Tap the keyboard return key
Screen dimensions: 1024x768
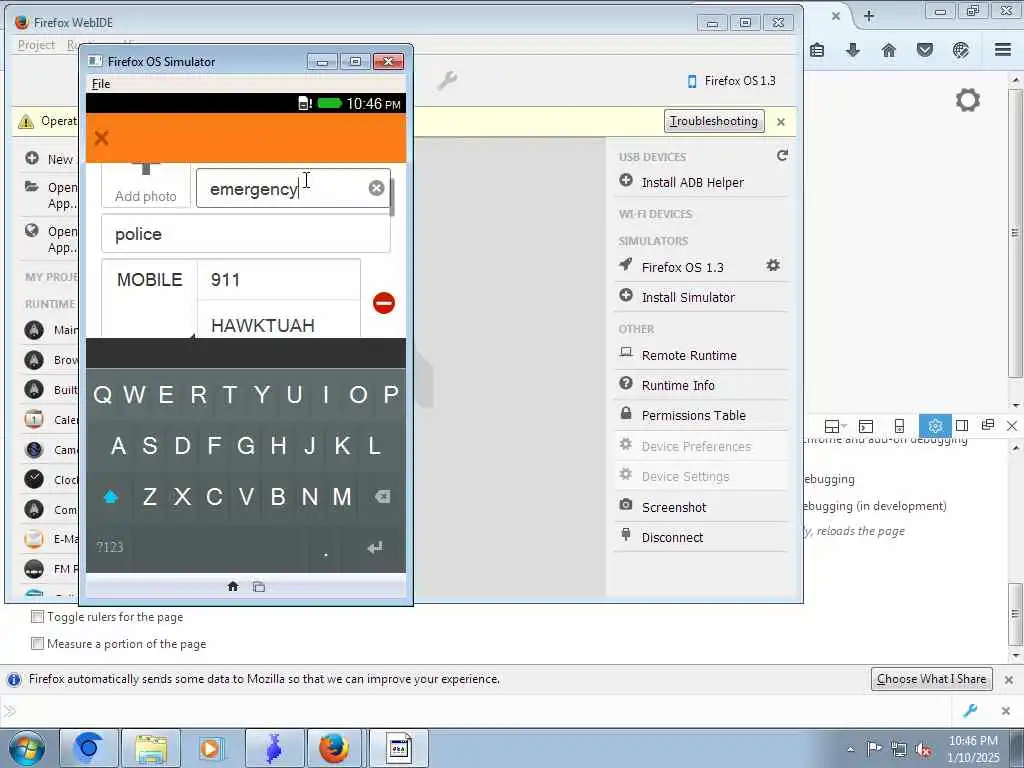[x=374, y=548]
